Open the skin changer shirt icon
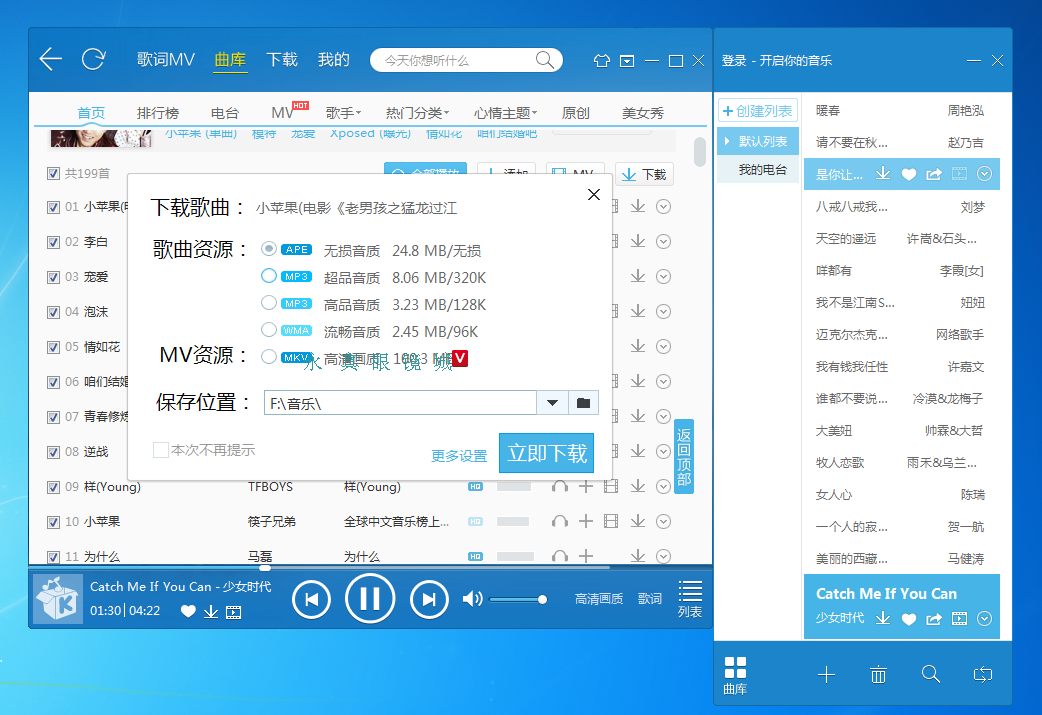The height and width of the screenshot is (715, 1042). point(601,60)
